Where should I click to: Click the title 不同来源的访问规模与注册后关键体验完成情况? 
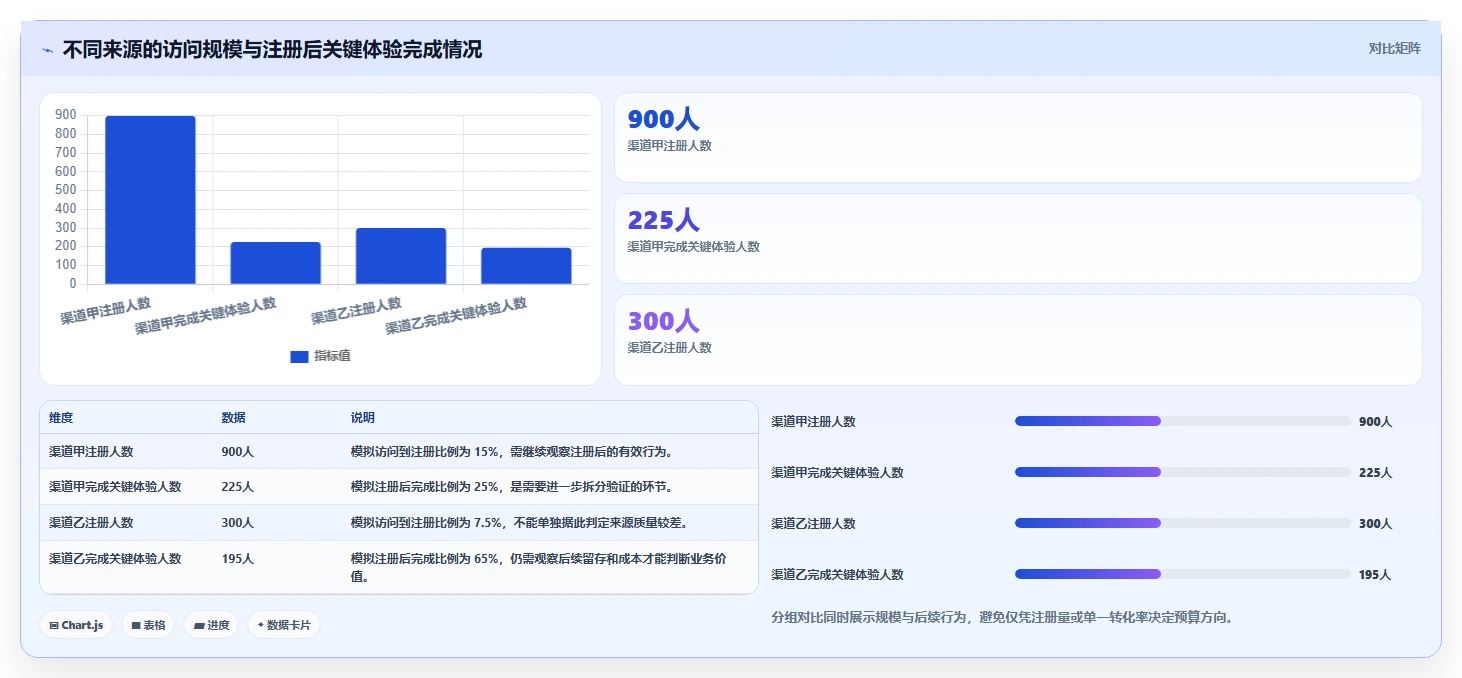(x=272, y=49)
